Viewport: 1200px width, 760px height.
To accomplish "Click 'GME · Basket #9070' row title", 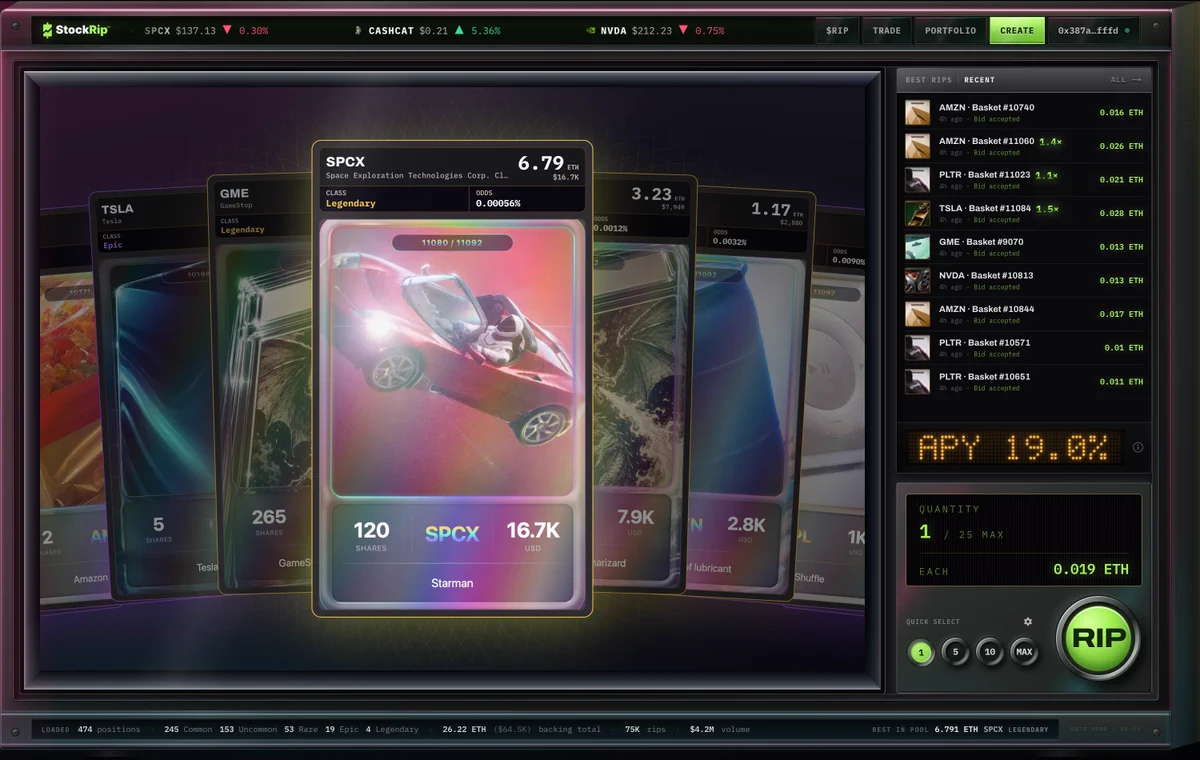I will point(981,242).
